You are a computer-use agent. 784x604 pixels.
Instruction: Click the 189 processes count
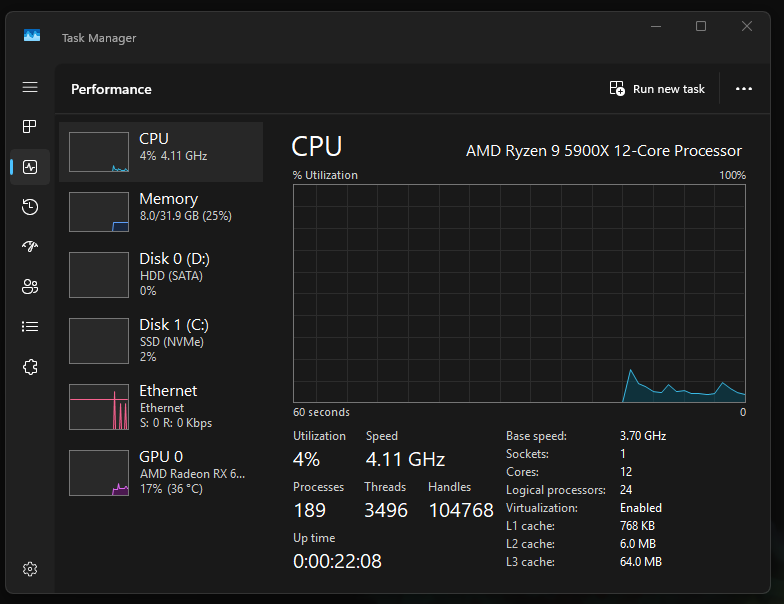[310, 510]
